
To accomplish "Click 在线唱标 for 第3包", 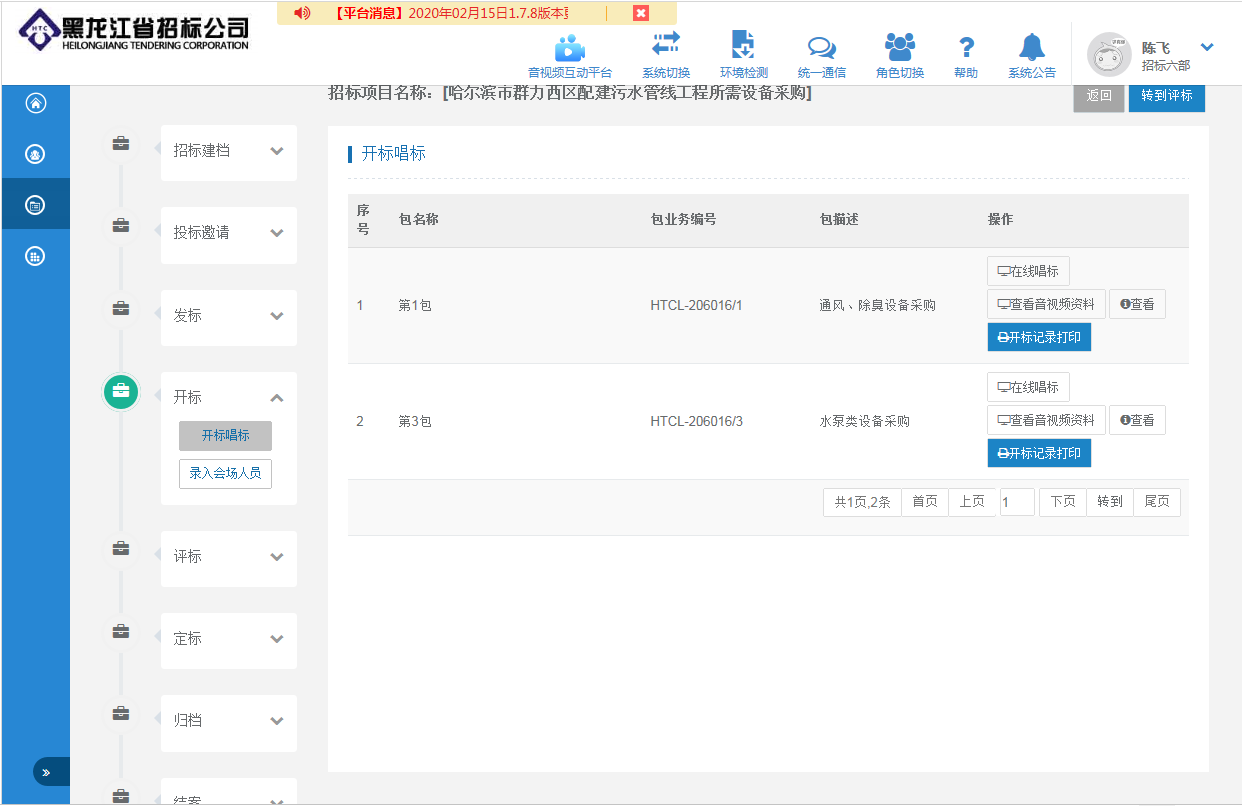I will click(1027, 387).
